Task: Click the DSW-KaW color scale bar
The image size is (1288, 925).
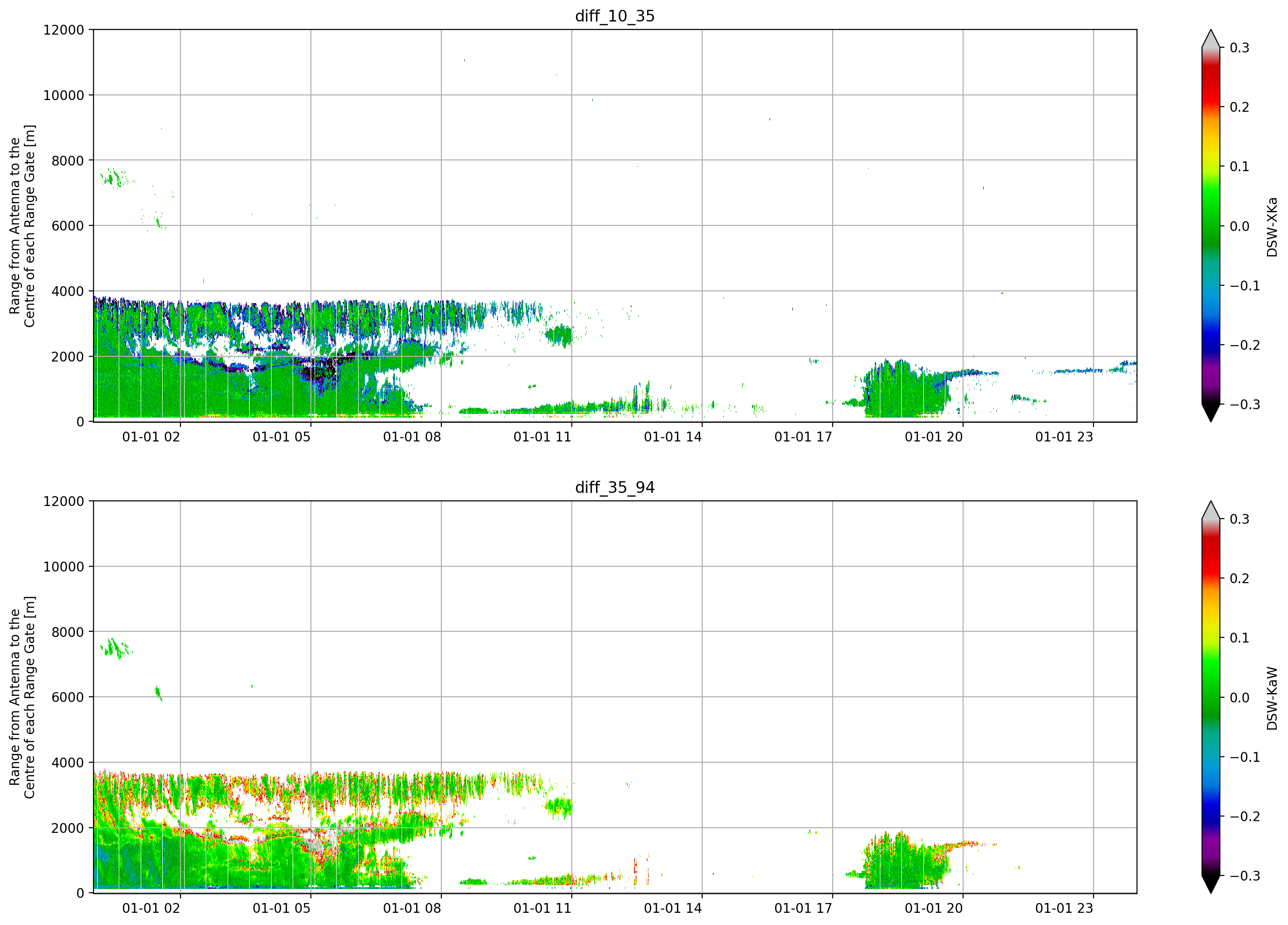Action: pos(1211,697)
